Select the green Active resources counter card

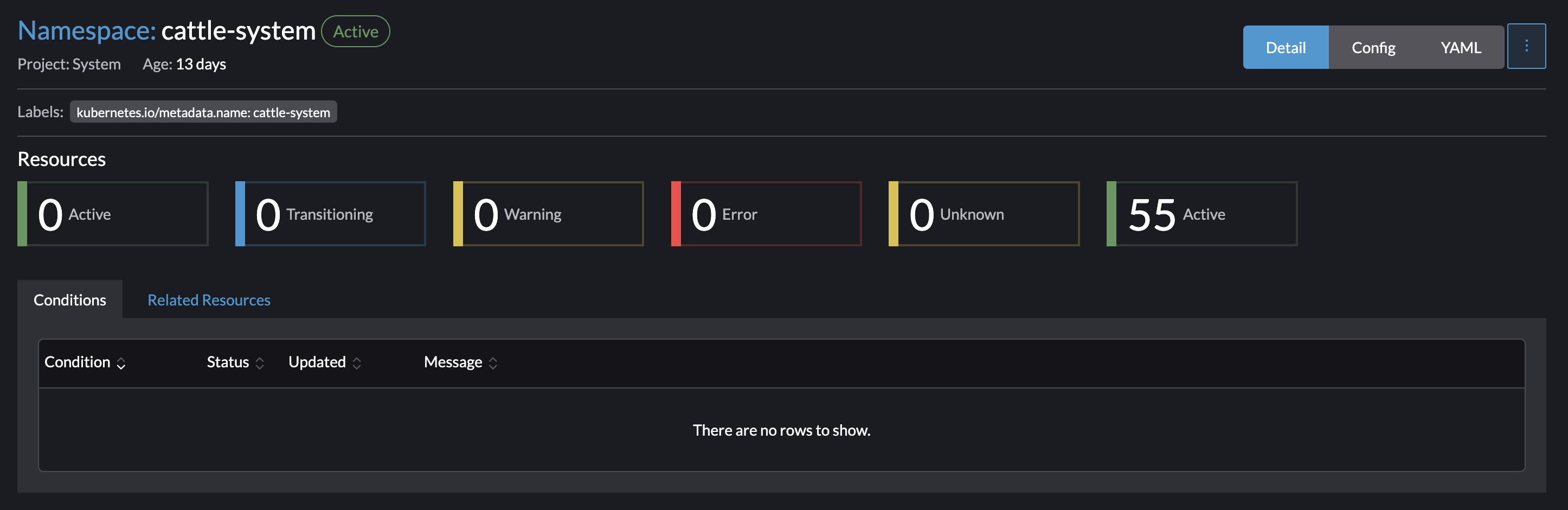(x=113, y=213)
